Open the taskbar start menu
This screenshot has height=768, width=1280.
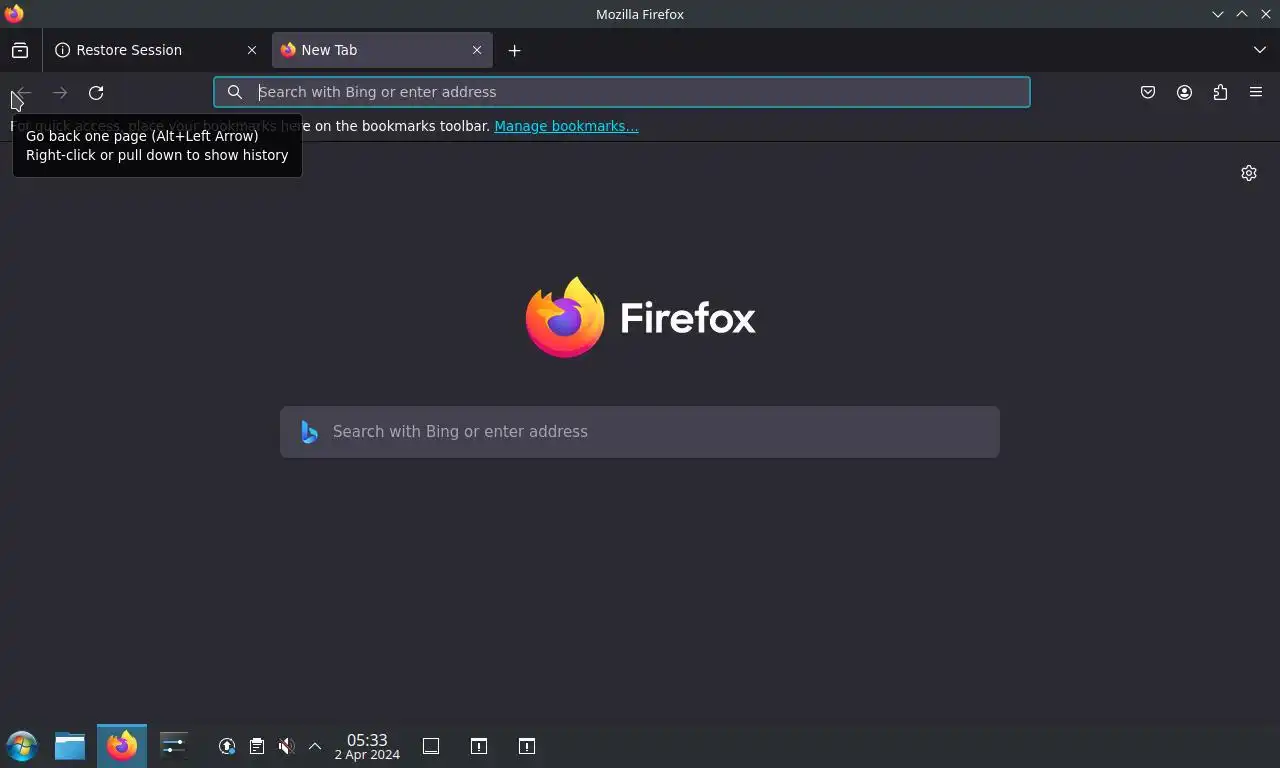click(22, 746)
